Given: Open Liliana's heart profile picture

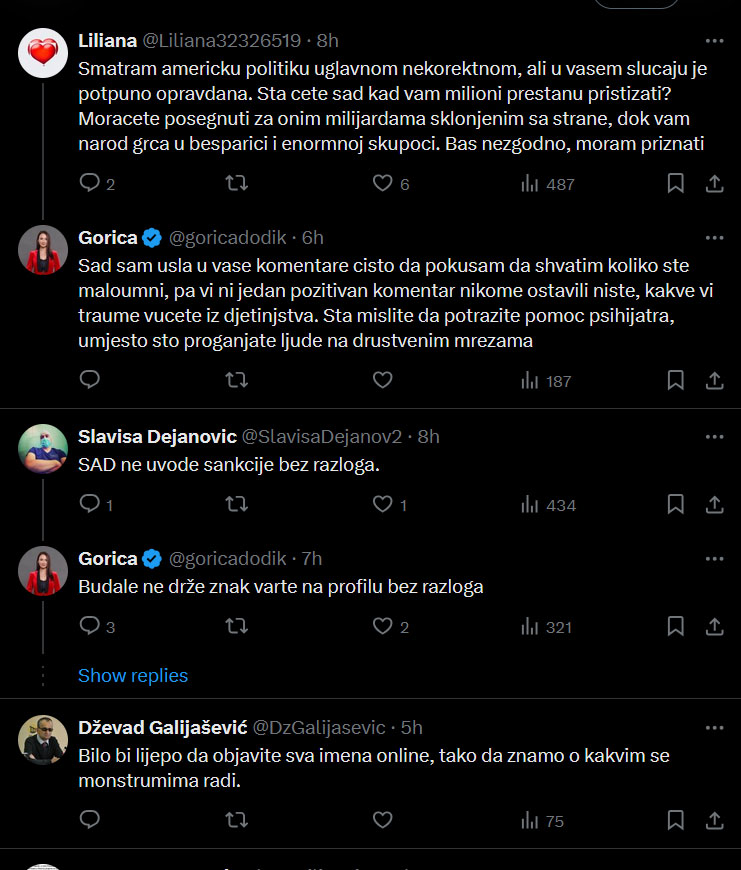Looking at the screenshot, I should [43, 53].
